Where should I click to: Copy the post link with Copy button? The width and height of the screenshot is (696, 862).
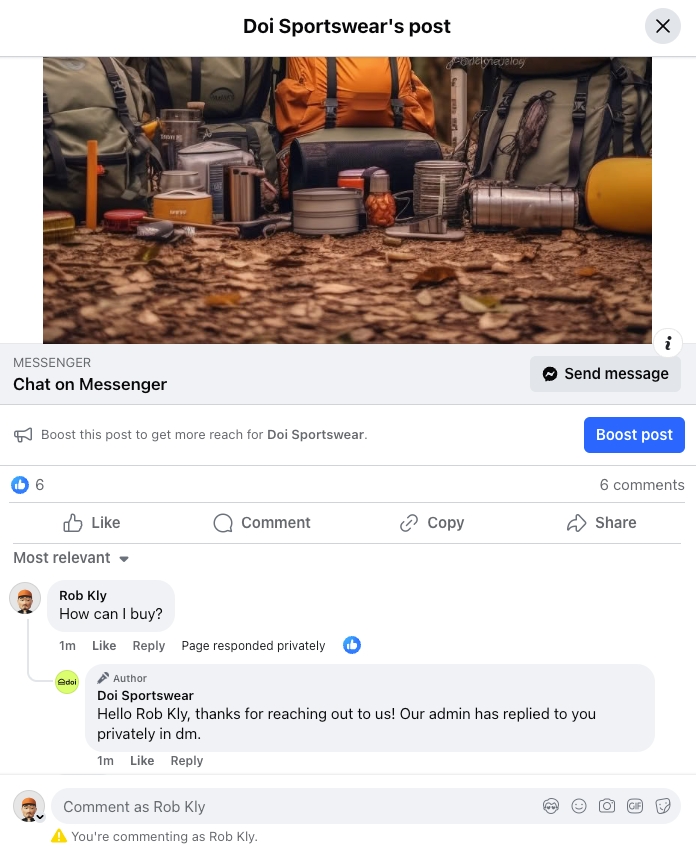pos(432,523)
